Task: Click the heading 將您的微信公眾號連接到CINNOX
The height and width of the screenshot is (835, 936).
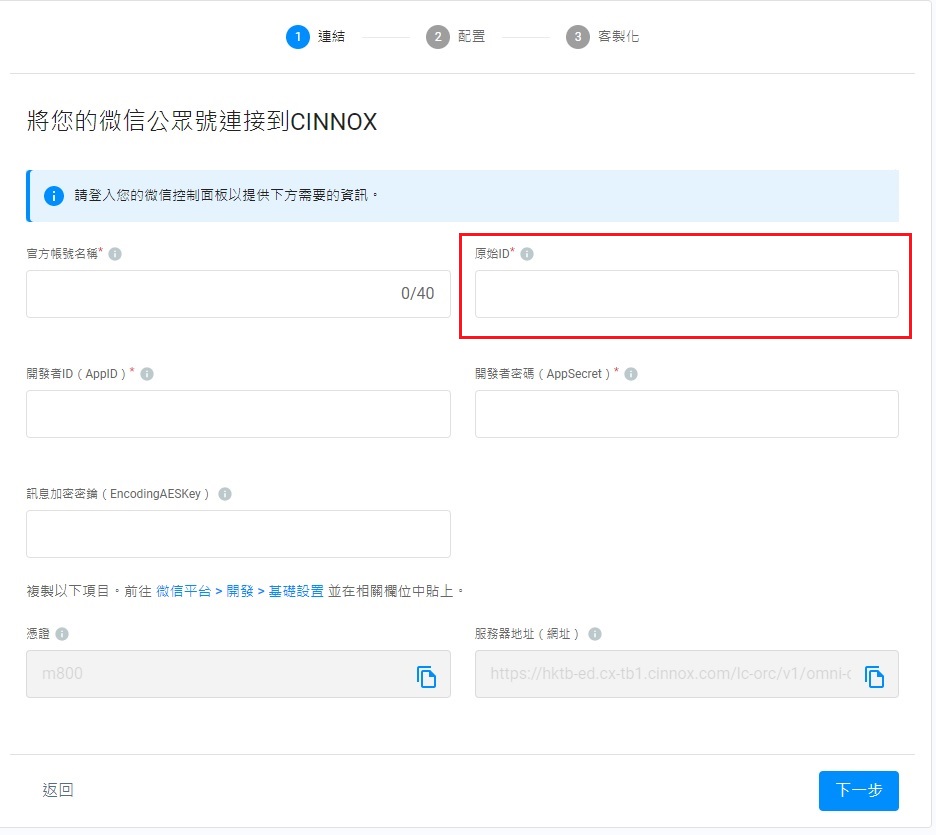Action: tap(202, 121)
